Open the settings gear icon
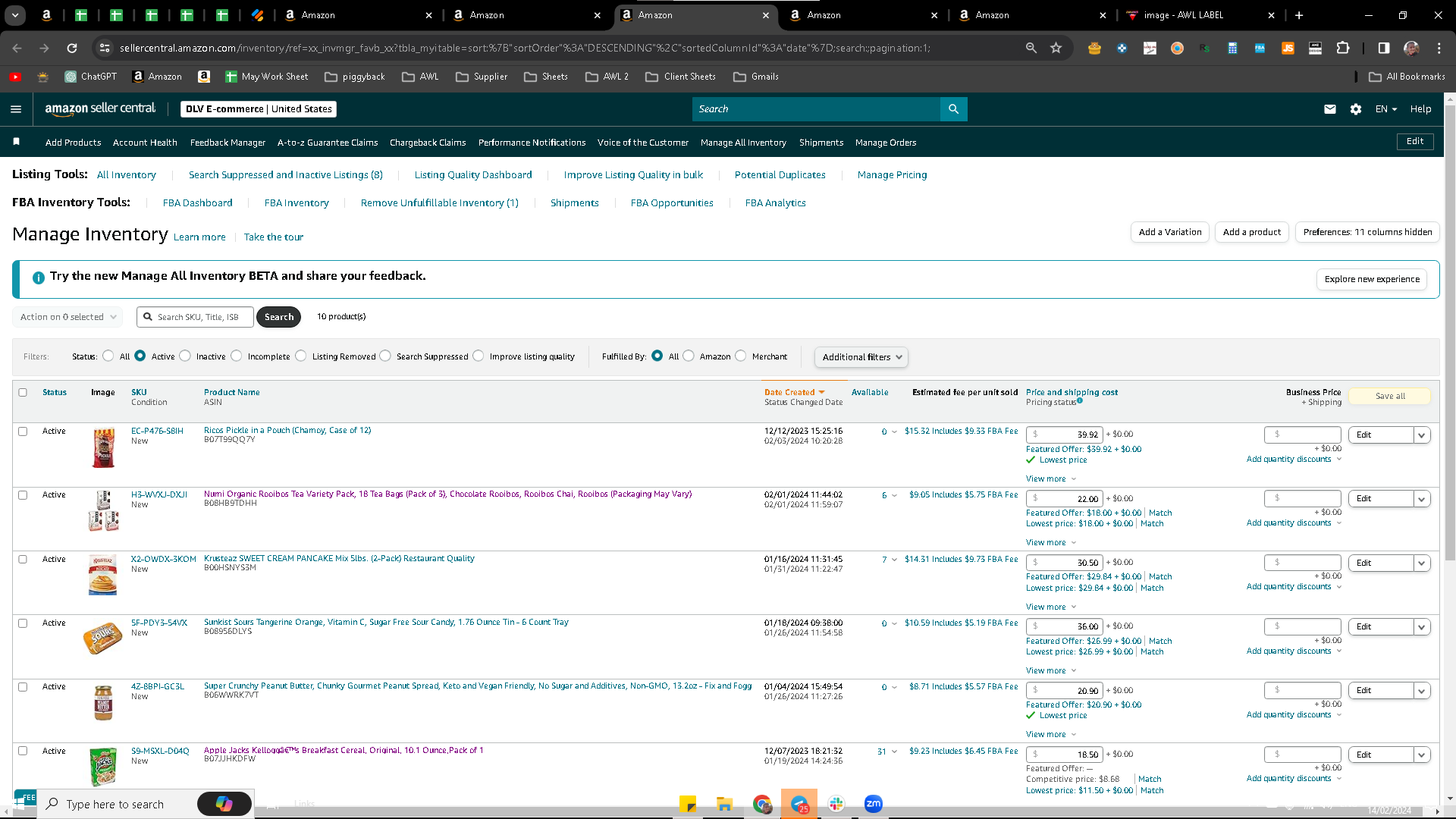 (x=1356, y=109)
